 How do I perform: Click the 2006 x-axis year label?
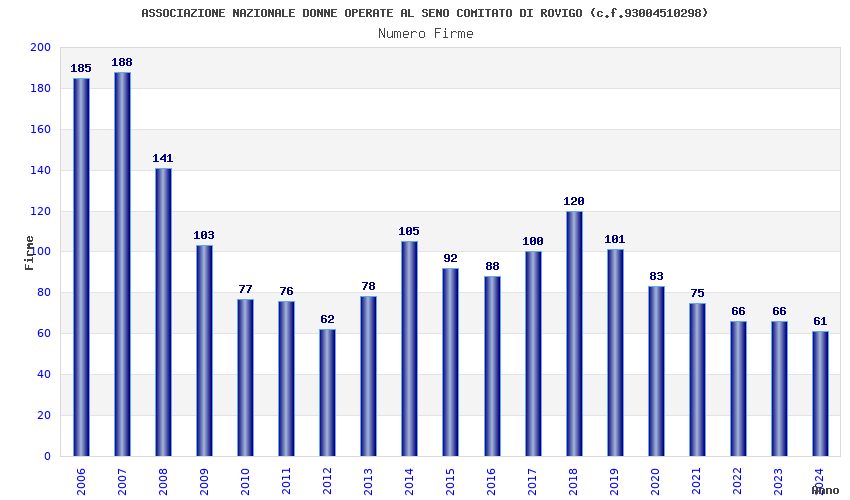[x=81, y=482]
